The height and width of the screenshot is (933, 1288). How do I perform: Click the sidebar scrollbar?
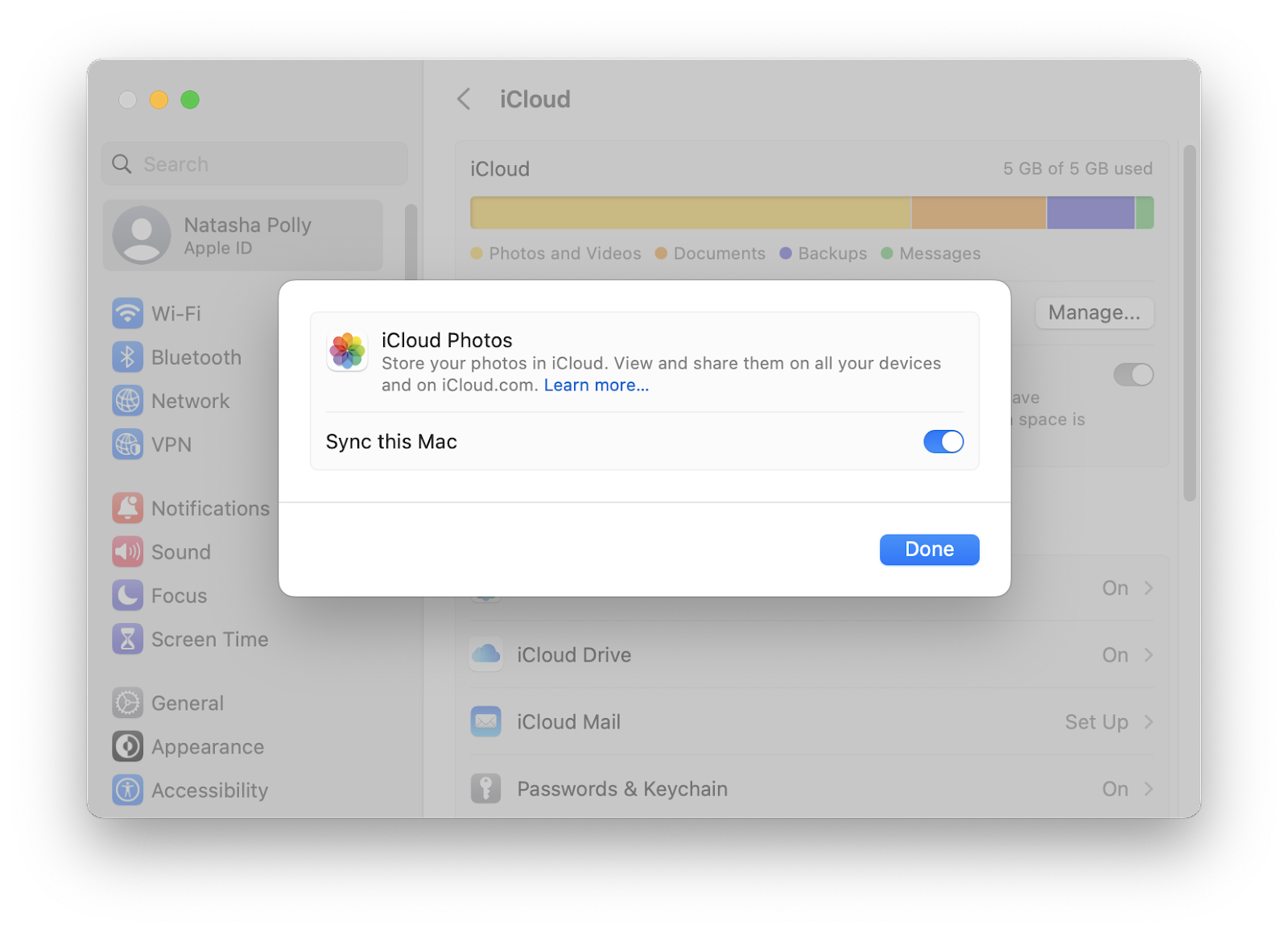tap(411, 242)
